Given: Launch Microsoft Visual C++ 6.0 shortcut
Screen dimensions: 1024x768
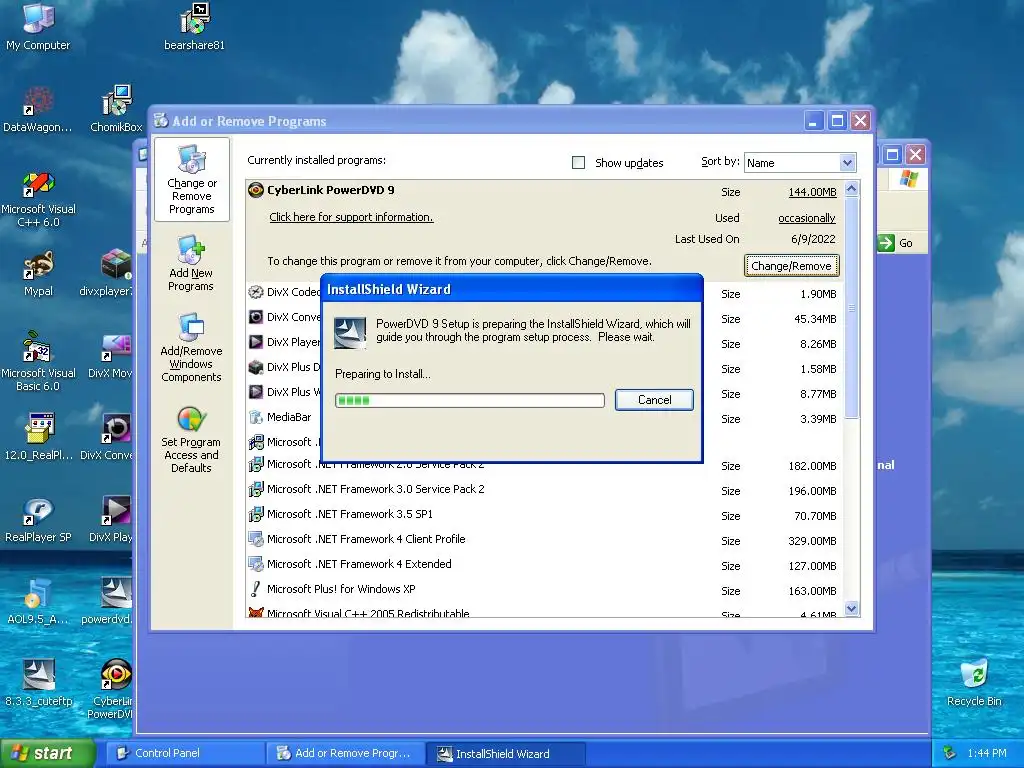Looking at the screenshot, I should [38, 199].
